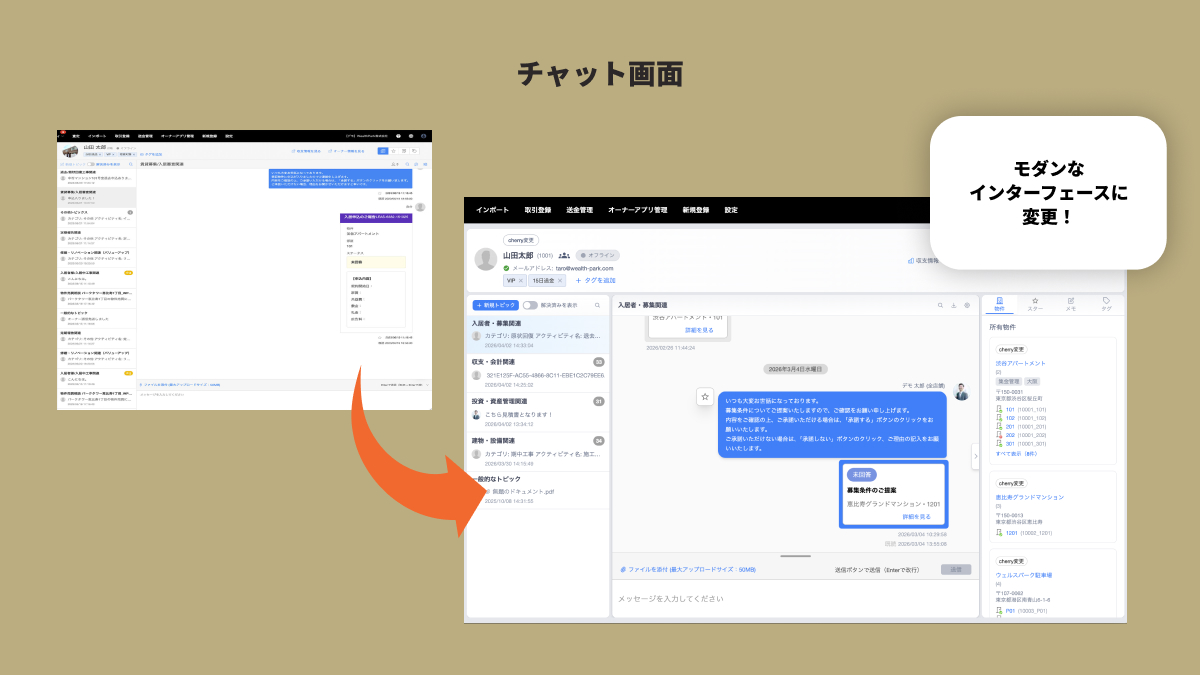Remove the 15日送金 tag
The width and height of the screenshot is (1200, 675).
560,281
